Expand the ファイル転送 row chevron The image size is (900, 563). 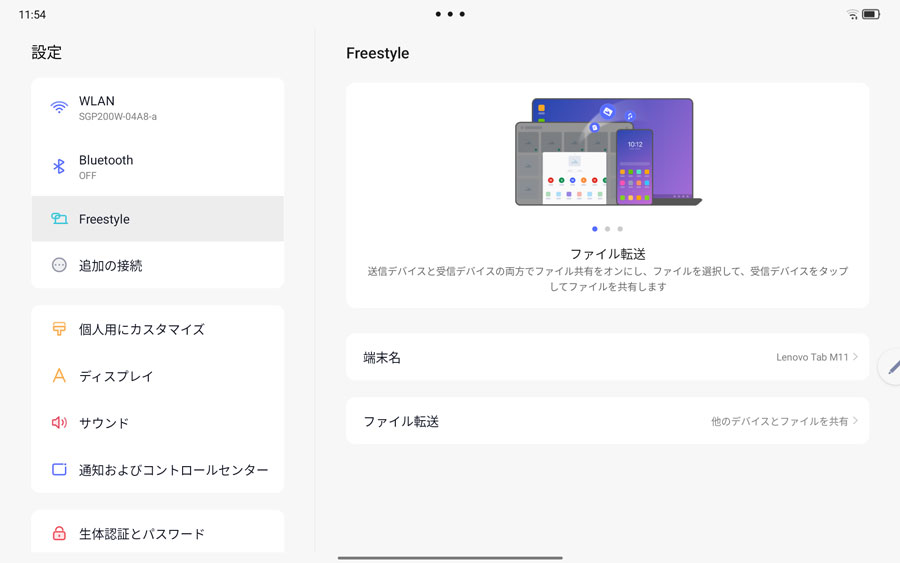coord(855,421)
